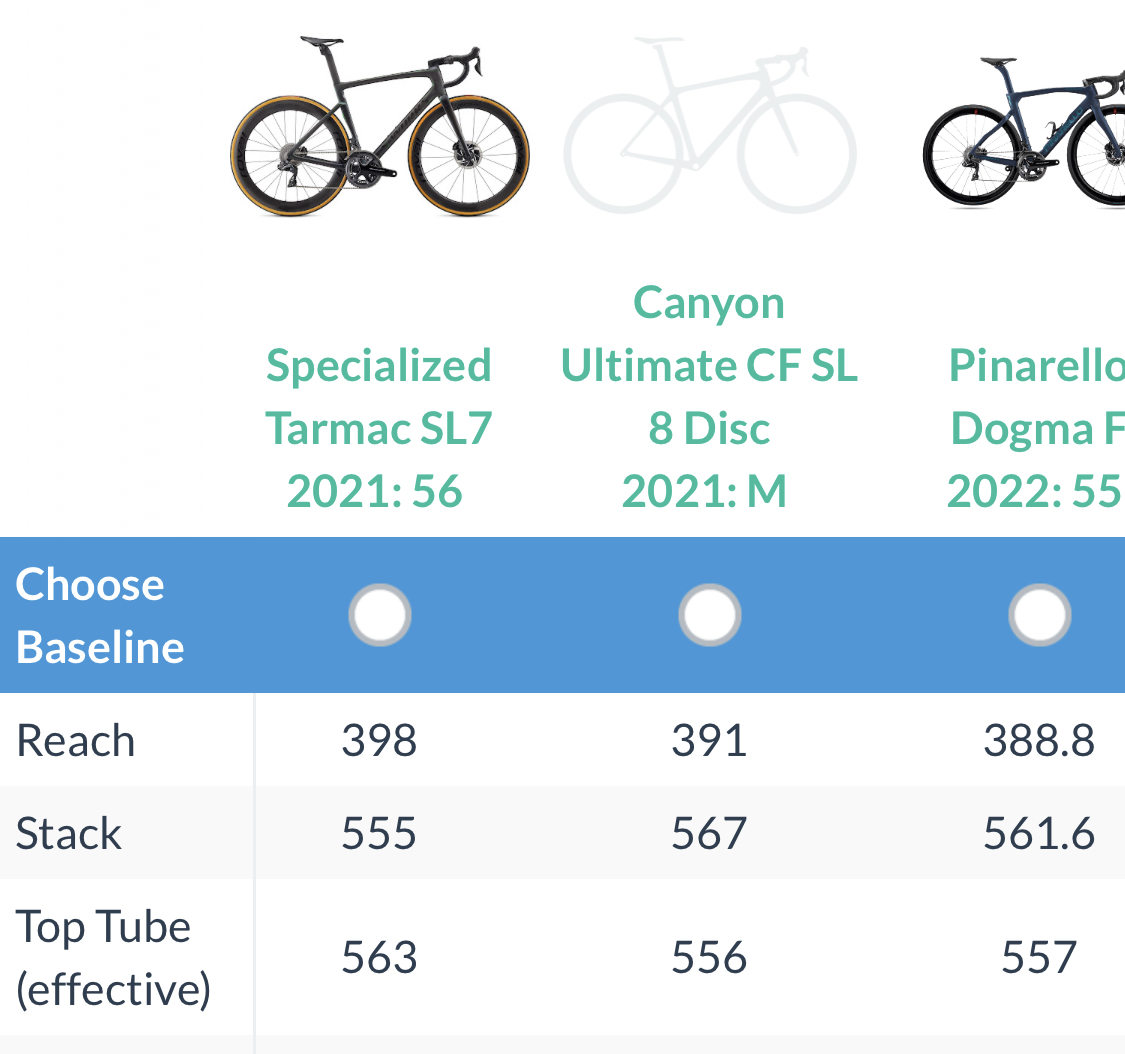Set Pinarello Dogma as the baseline

pos(1039,615)
